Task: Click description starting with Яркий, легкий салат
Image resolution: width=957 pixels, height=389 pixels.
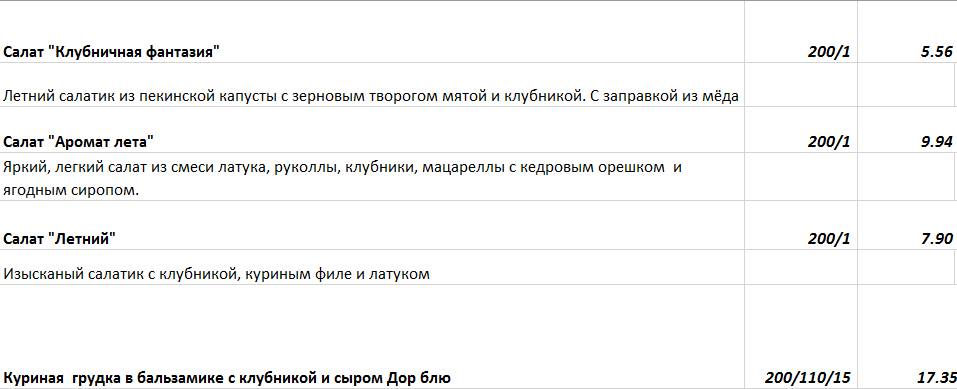Action: [372, 177]
